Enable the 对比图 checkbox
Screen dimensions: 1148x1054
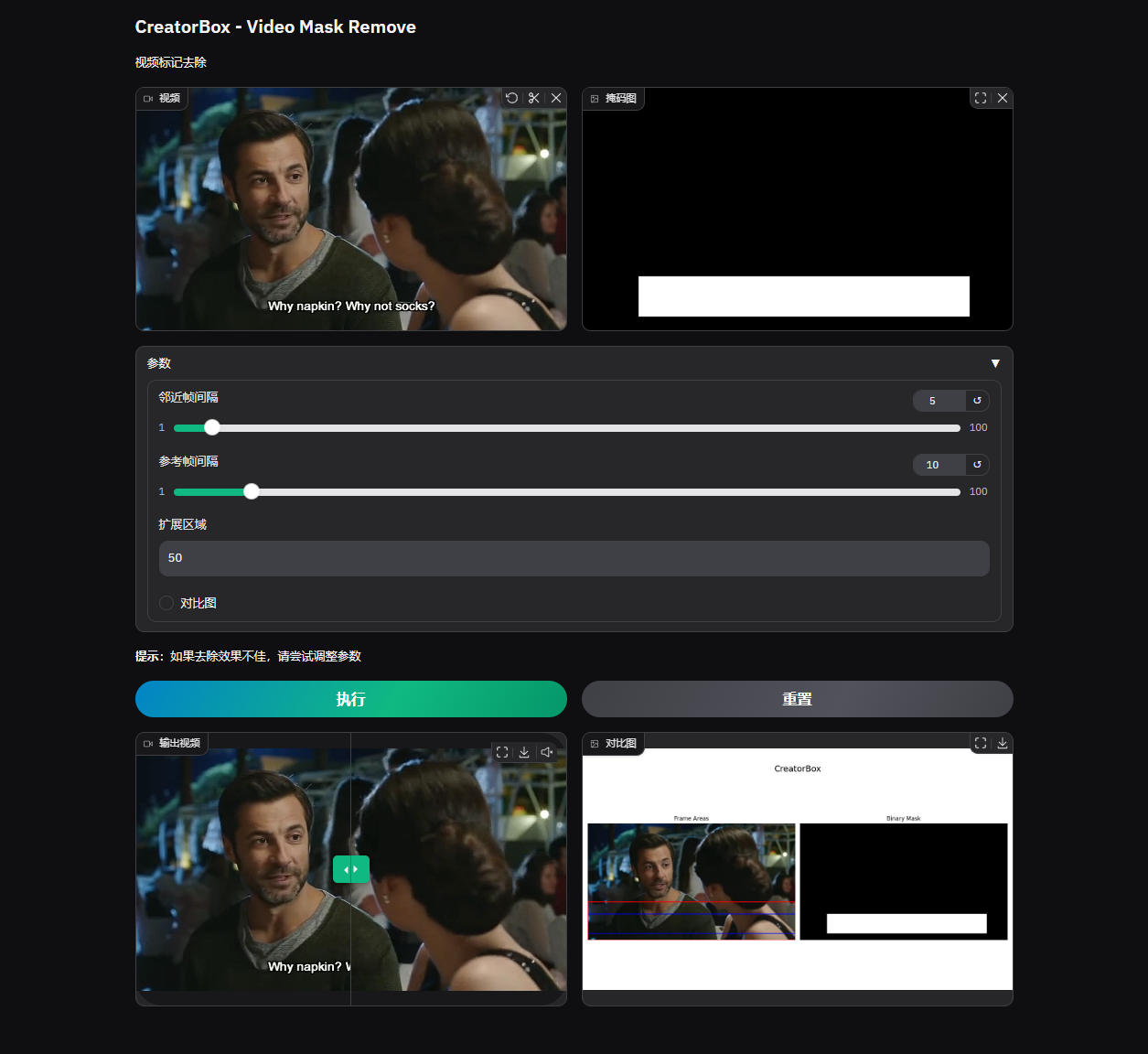tap(166, 603)
